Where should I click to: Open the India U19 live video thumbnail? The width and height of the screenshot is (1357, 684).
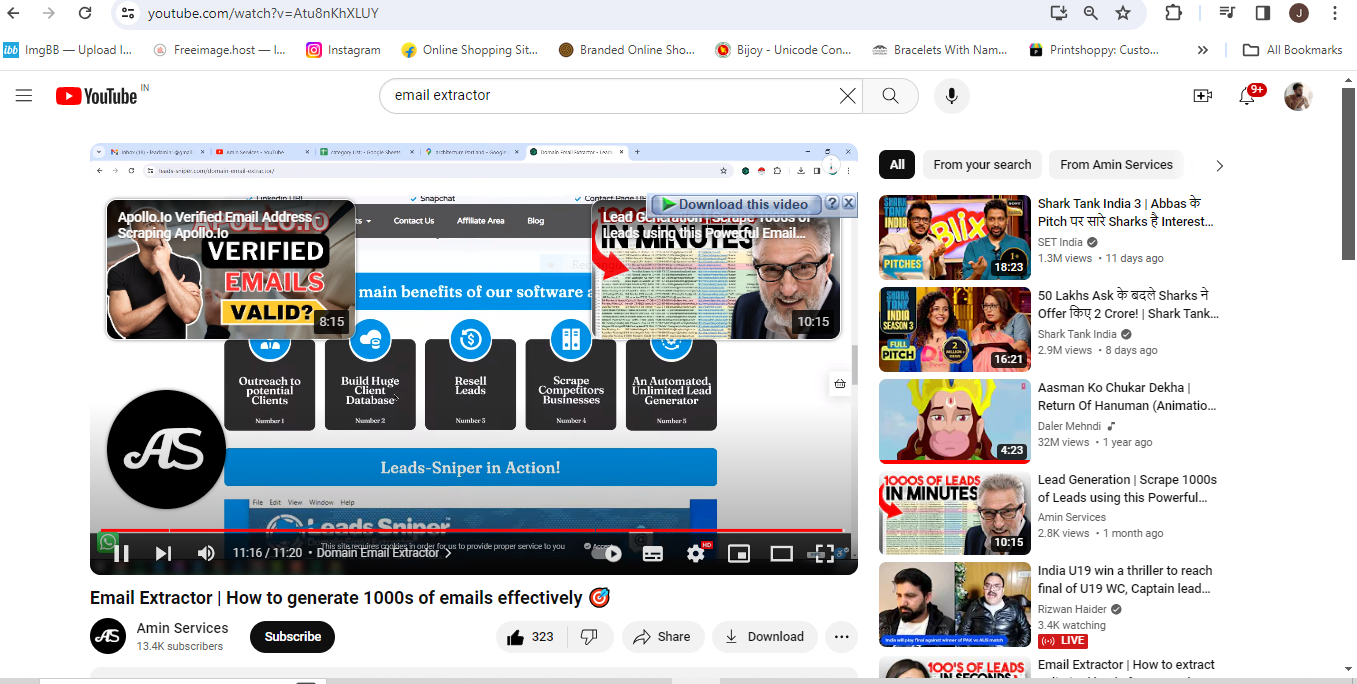[954, 605]
